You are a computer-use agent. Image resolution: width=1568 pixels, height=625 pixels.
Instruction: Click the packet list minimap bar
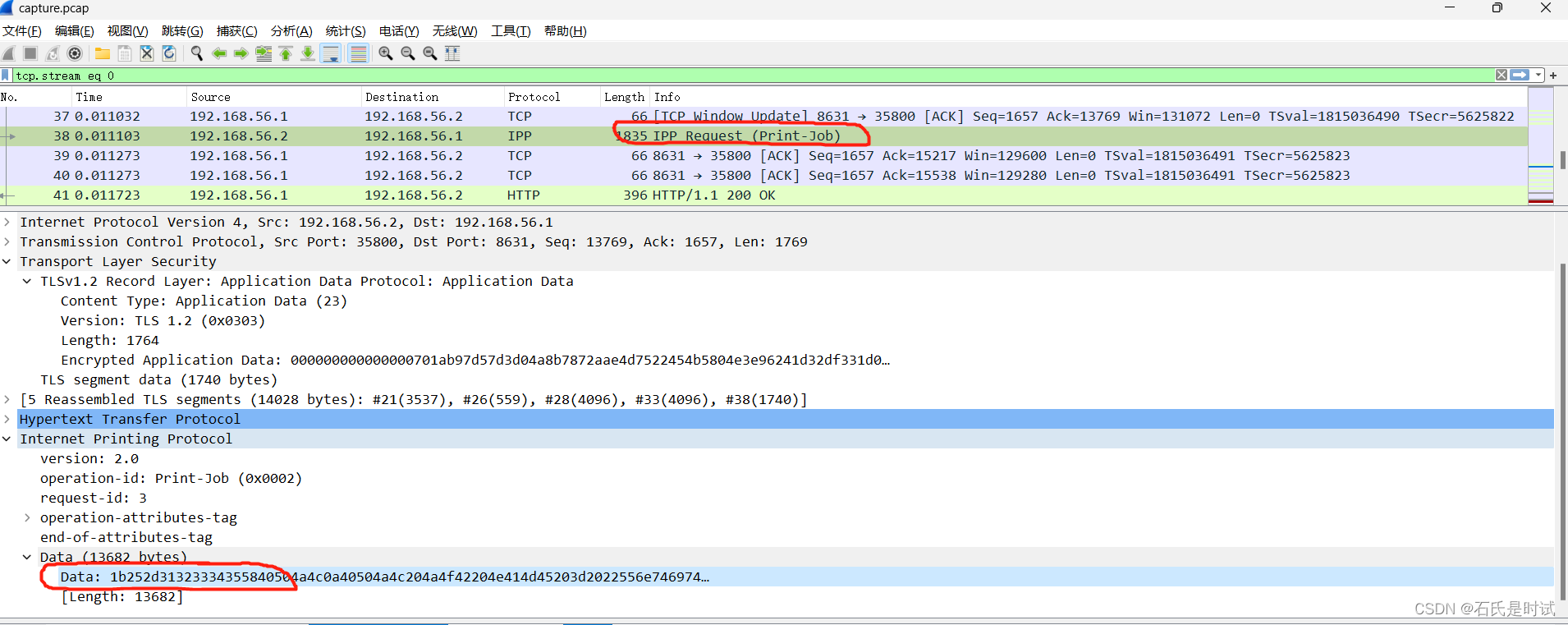coord(1540,146)
